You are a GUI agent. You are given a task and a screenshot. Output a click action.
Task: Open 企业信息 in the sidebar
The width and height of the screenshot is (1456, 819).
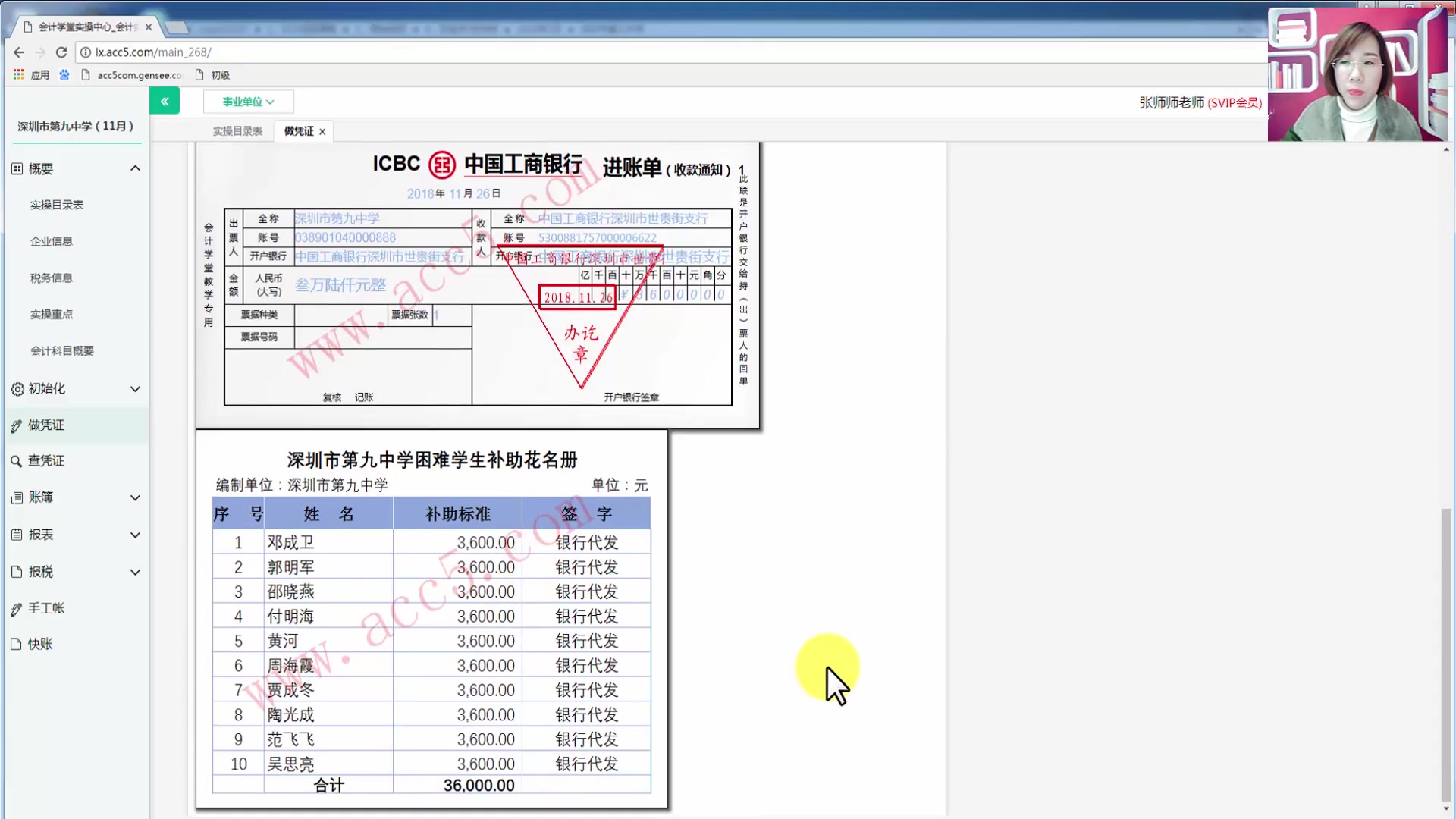coord(52,241)
